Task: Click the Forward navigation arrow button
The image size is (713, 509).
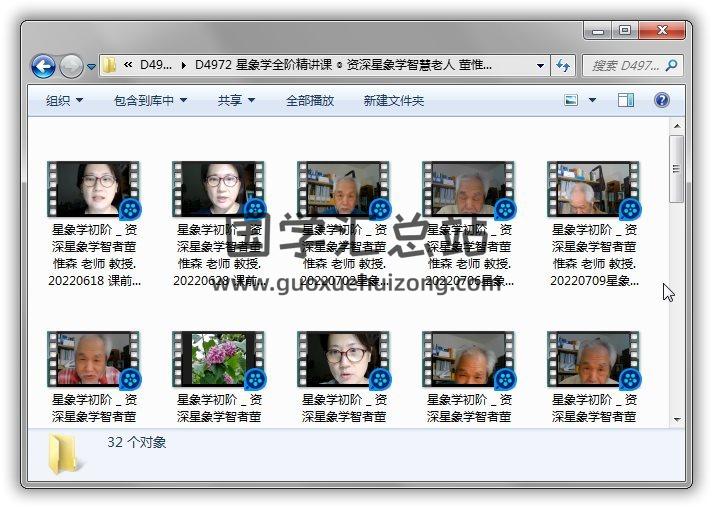Action: [x=71, y=66]
